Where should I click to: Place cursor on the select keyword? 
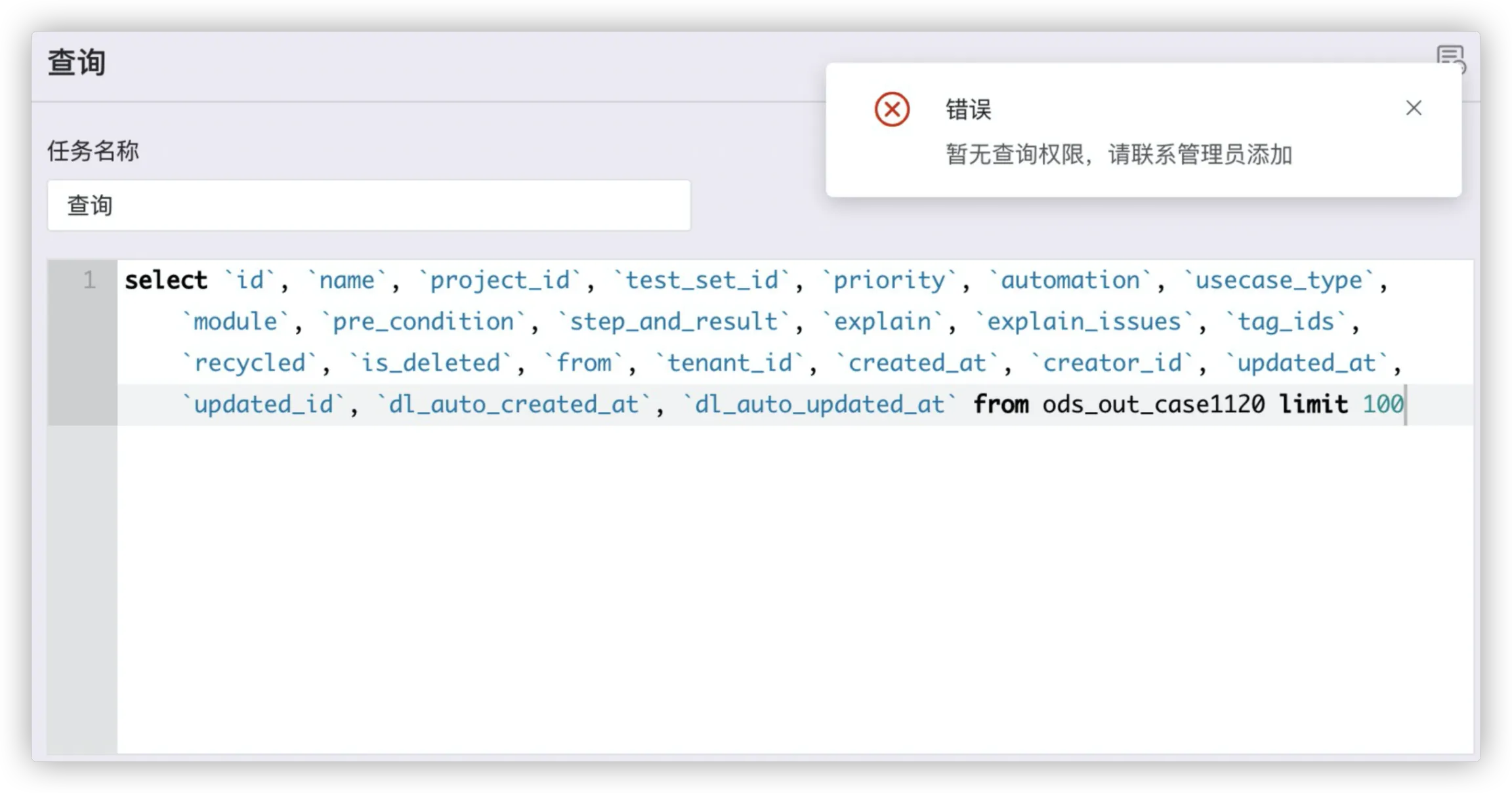(166, 281)
